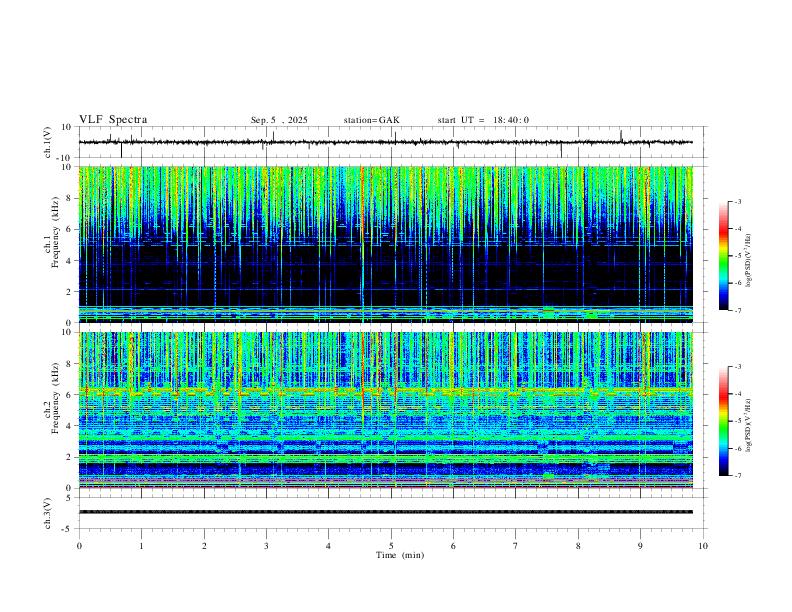Click the date label "Sep. 5 , 2025"

[x=279, y=120]
